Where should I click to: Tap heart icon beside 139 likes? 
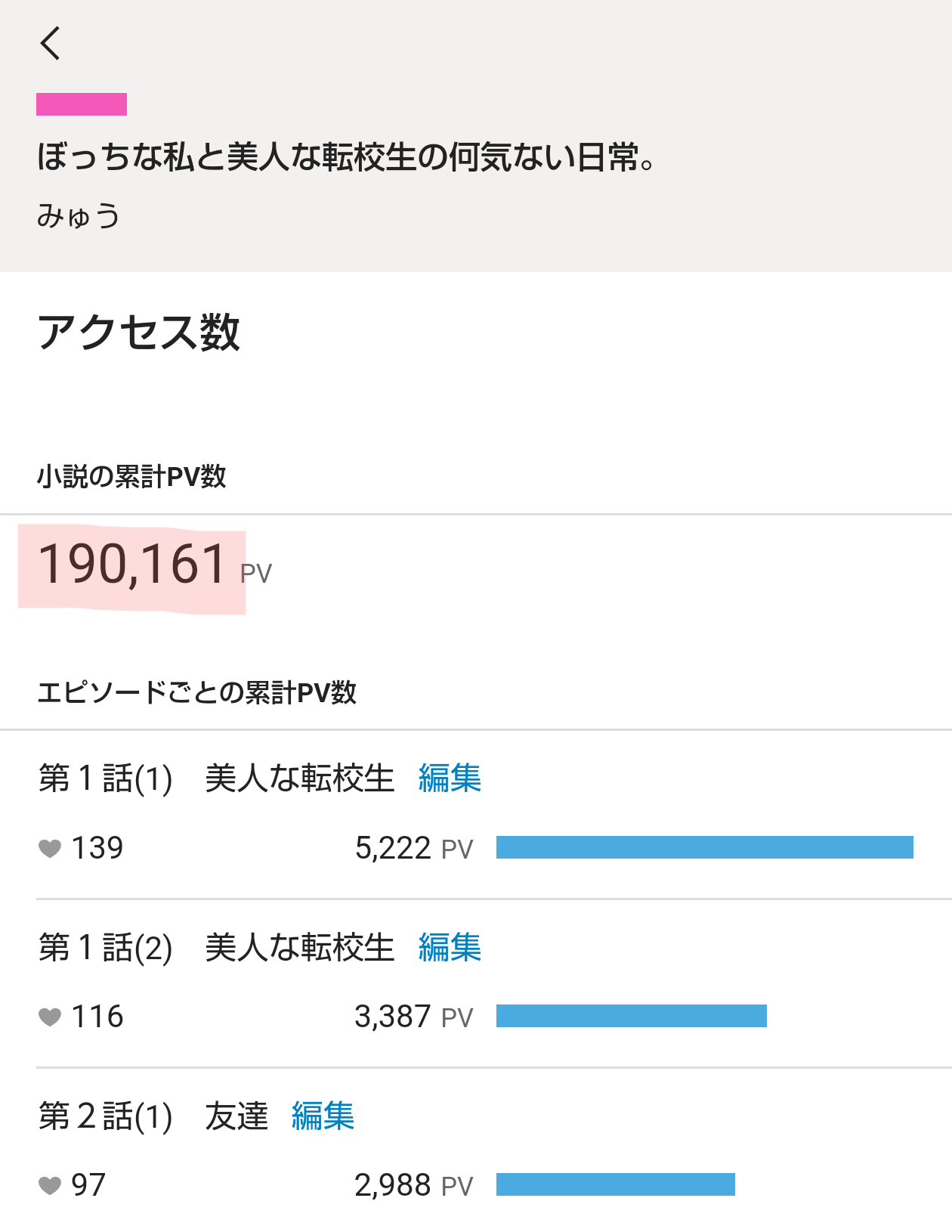click(x=50, y=849)
